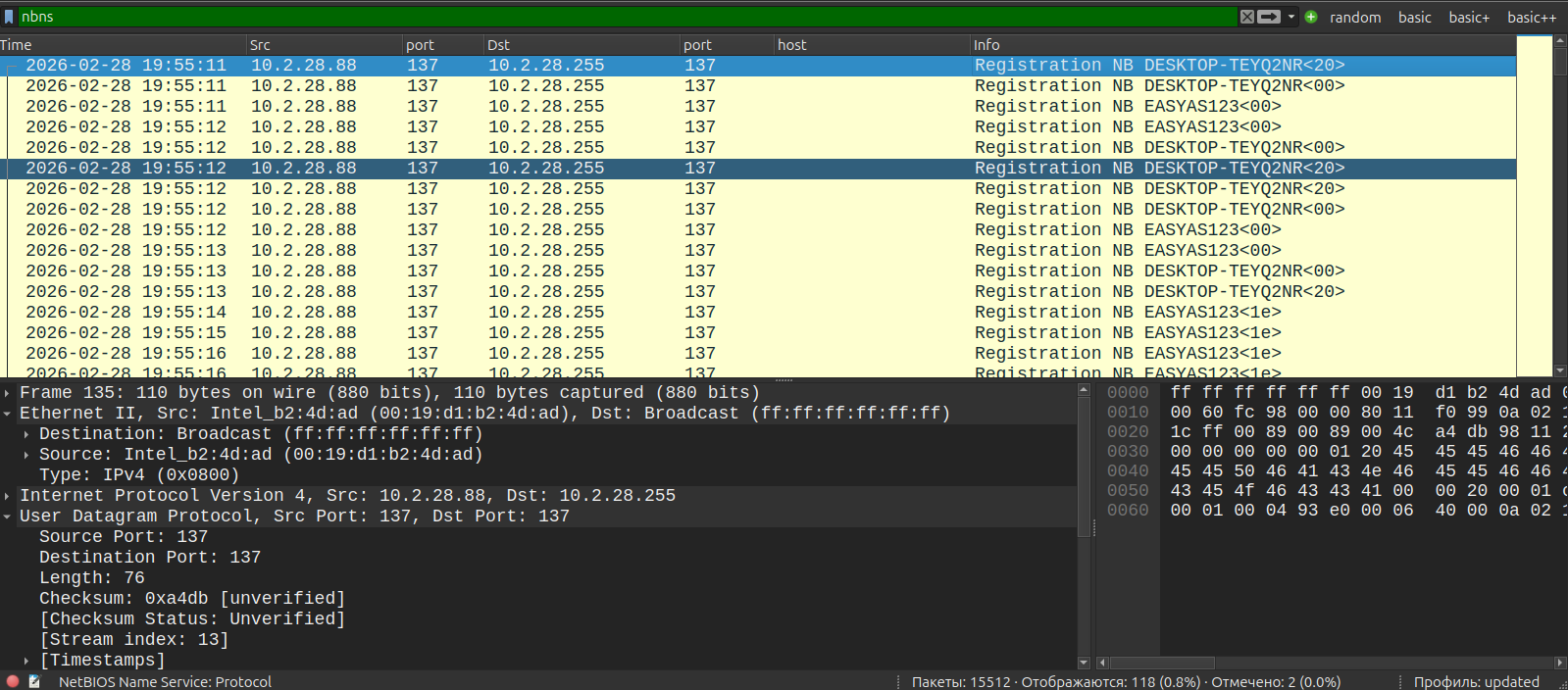Click hex offset 0000 in bytes pane

pos(1128,393)
